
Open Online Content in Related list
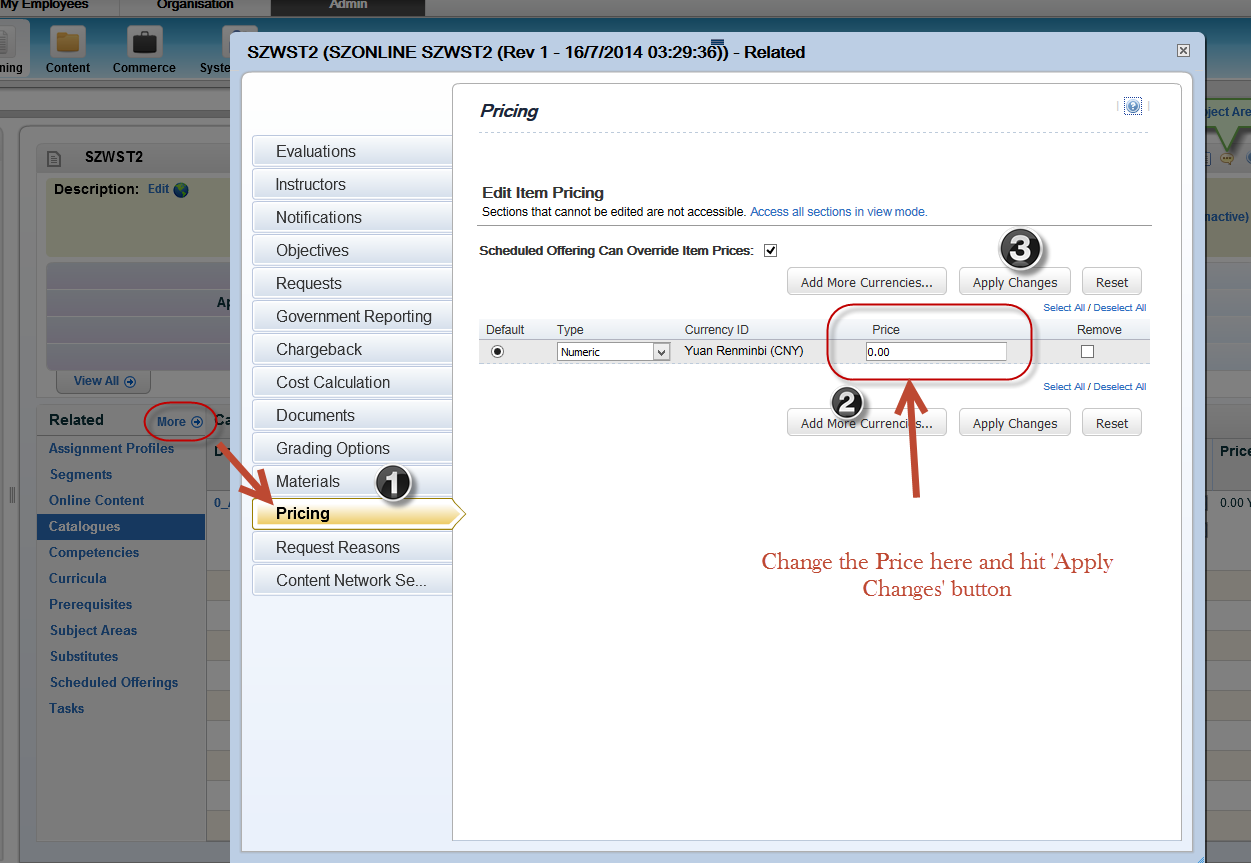pos(97,500)
